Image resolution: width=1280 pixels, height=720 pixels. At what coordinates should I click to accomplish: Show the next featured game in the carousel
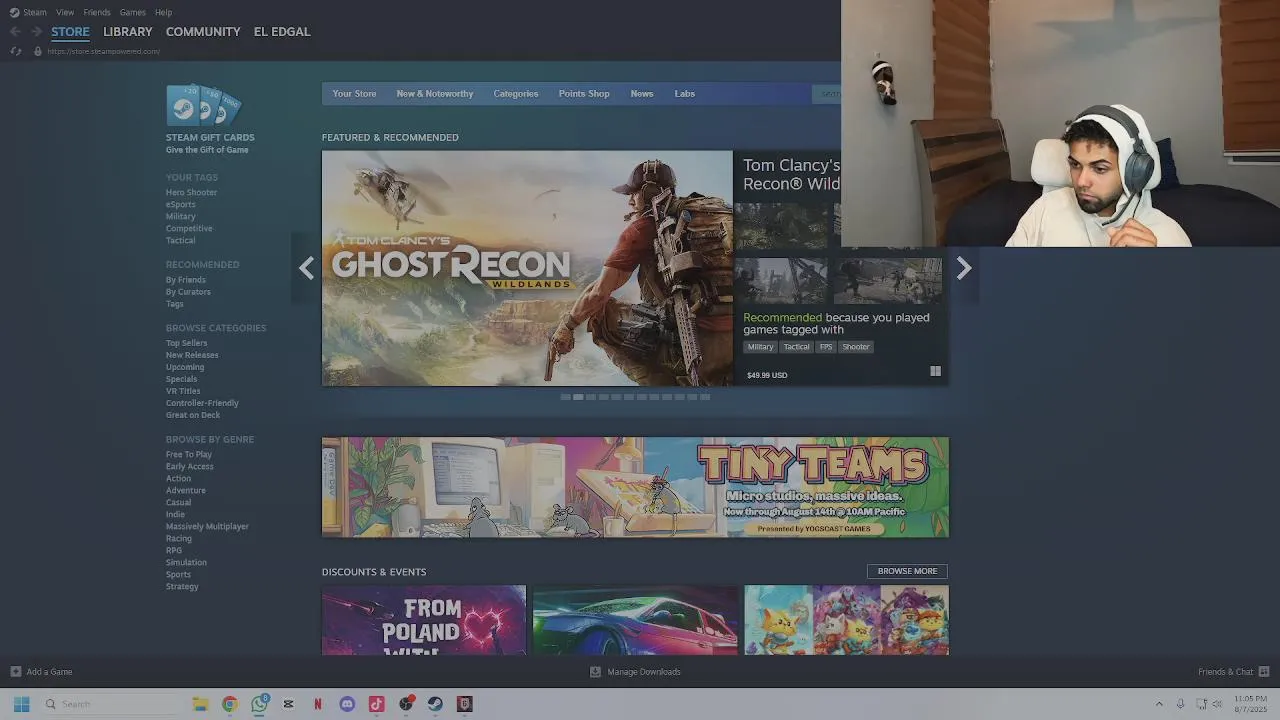[963, 268]
